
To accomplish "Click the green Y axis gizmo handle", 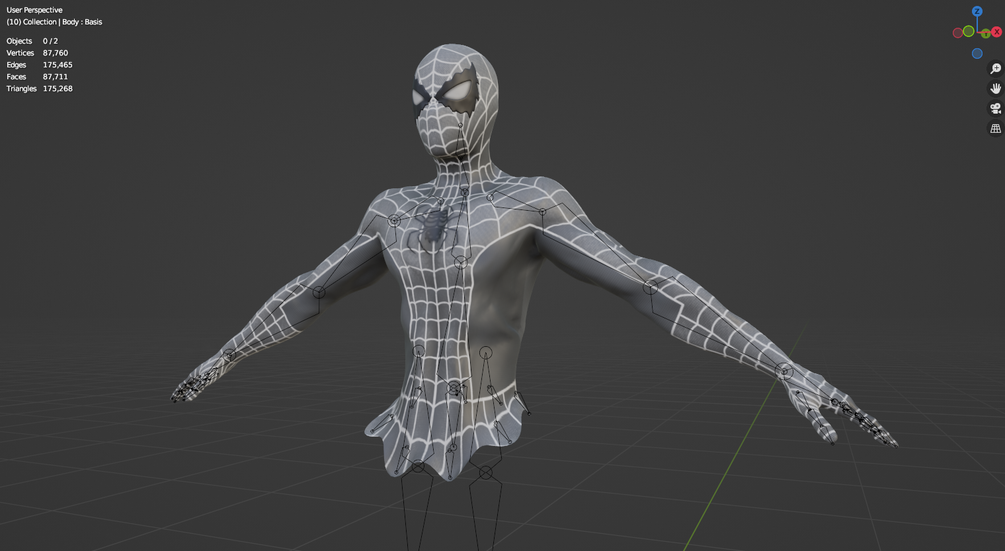I will [986, 33].
